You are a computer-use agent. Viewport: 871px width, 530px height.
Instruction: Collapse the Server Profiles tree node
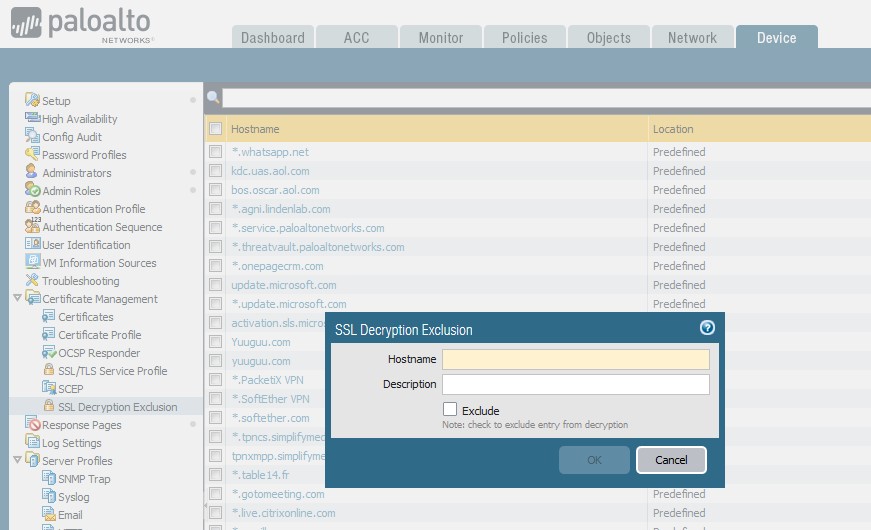tap(17, 459)
